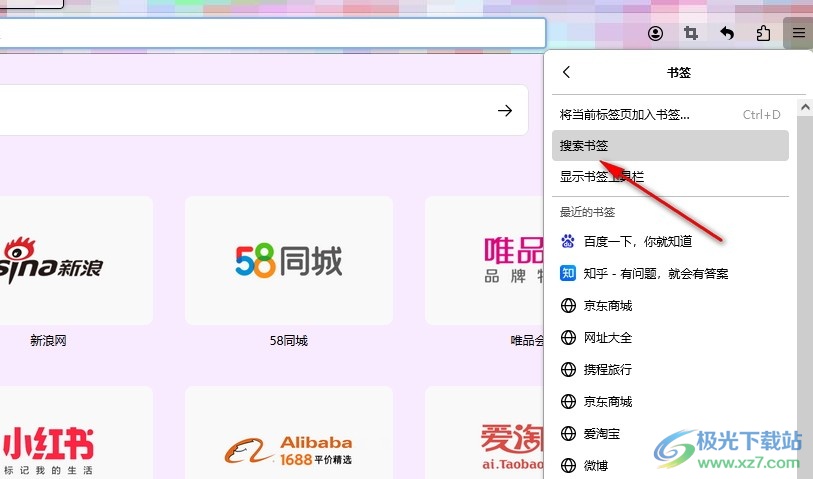Open the Alibaba 1688 shortcut tile
This screenshot has height=479, width=813.
coord(289,433)
